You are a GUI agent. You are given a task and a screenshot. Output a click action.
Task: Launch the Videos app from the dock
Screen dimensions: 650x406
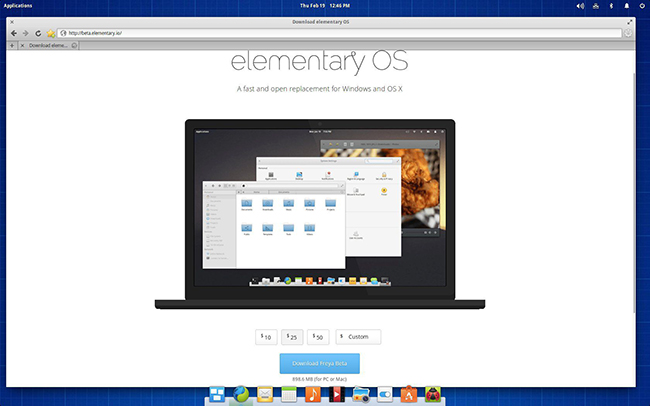(x=337, y=394)
